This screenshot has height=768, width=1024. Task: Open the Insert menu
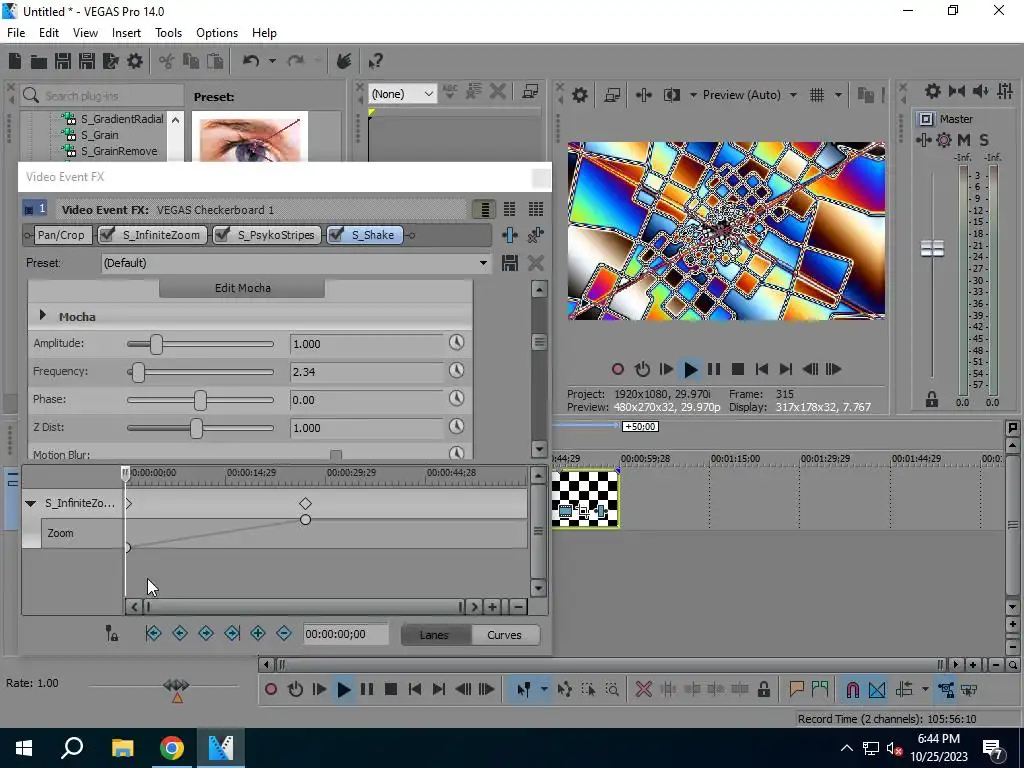point(126,33)
